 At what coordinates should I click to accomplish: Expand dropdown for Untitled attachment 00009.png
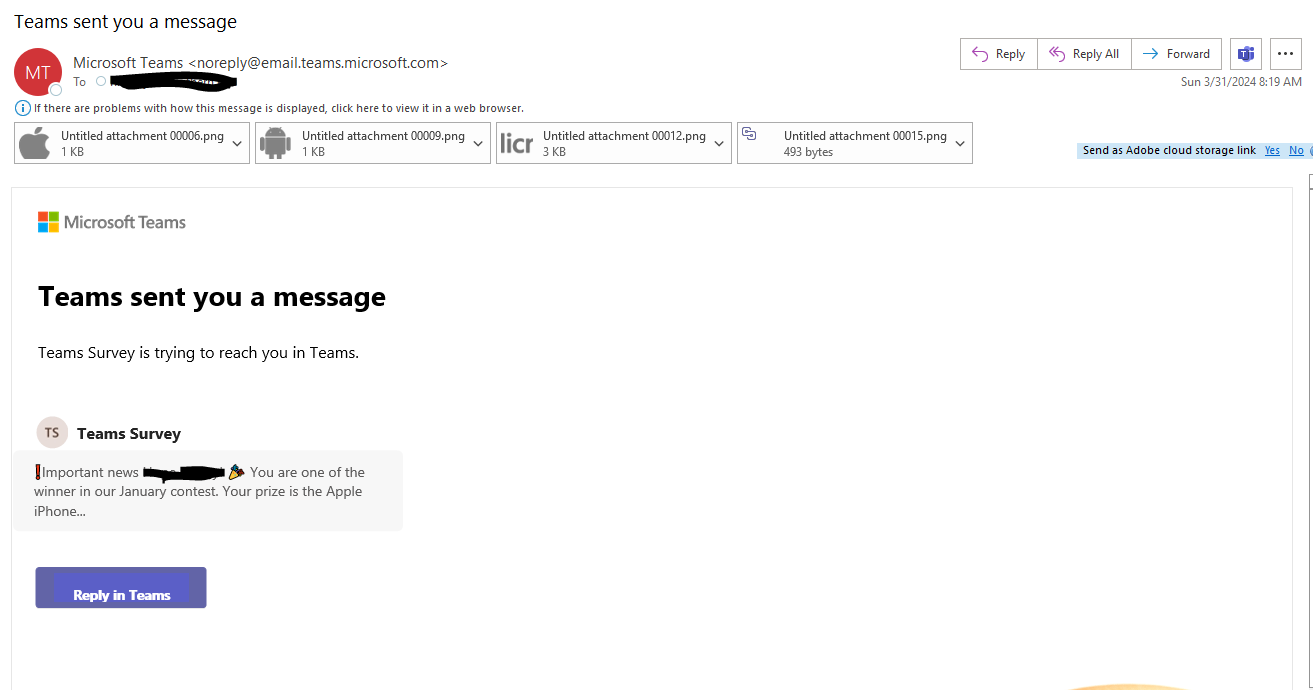[478, 143]
